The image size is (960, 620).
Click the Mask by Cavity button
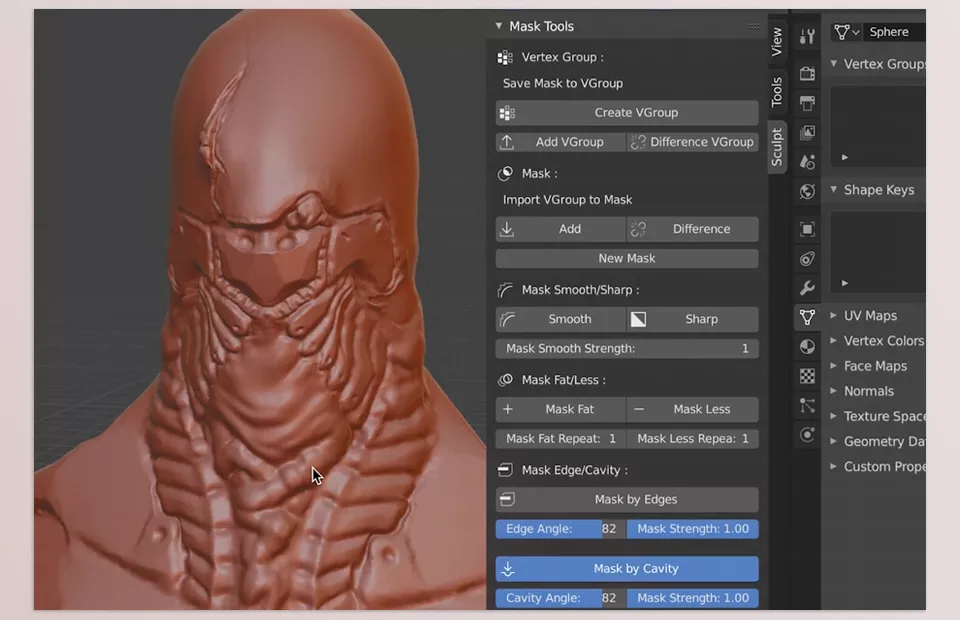pos(627,569)
